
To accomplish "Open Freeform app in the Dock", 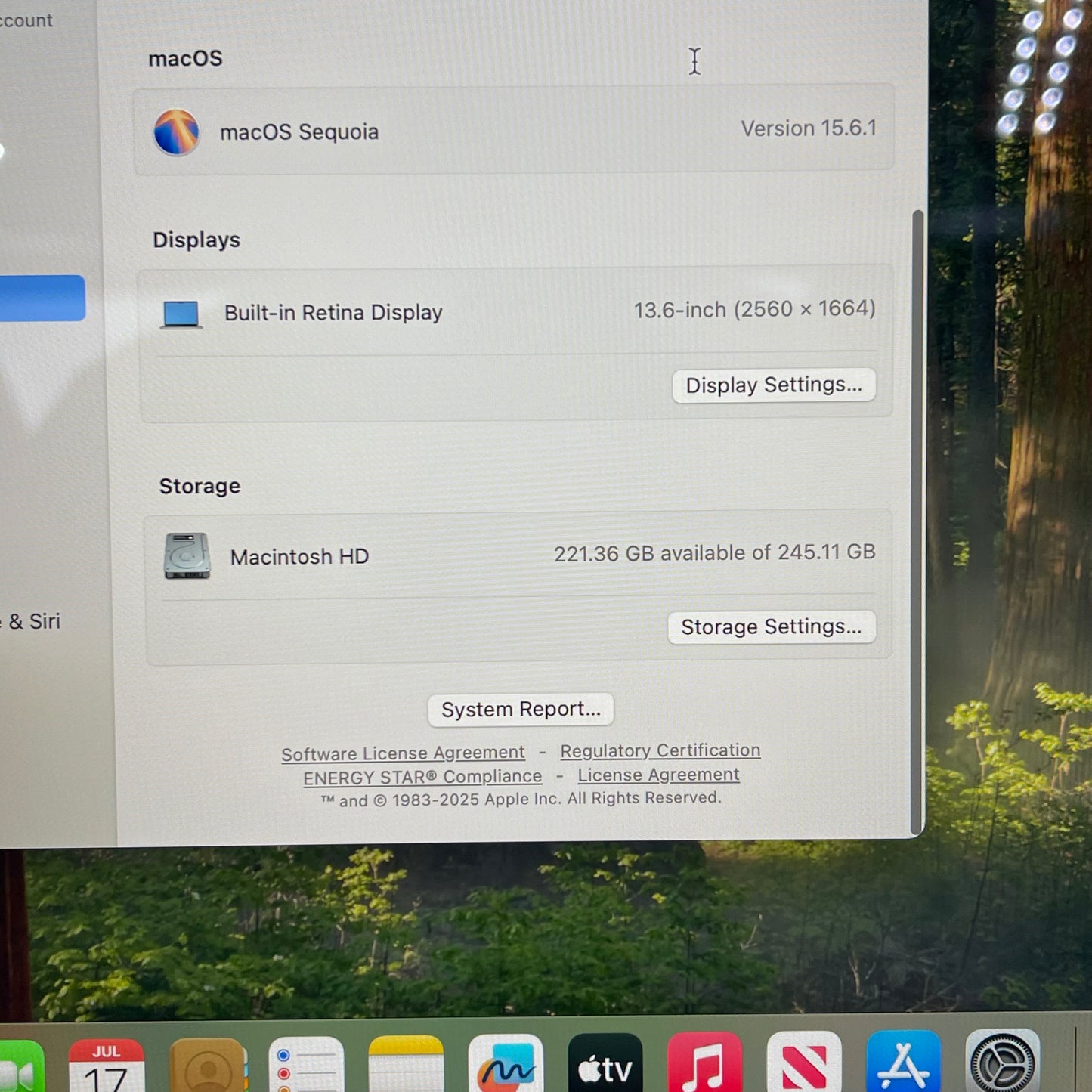I will point(506,1063).
